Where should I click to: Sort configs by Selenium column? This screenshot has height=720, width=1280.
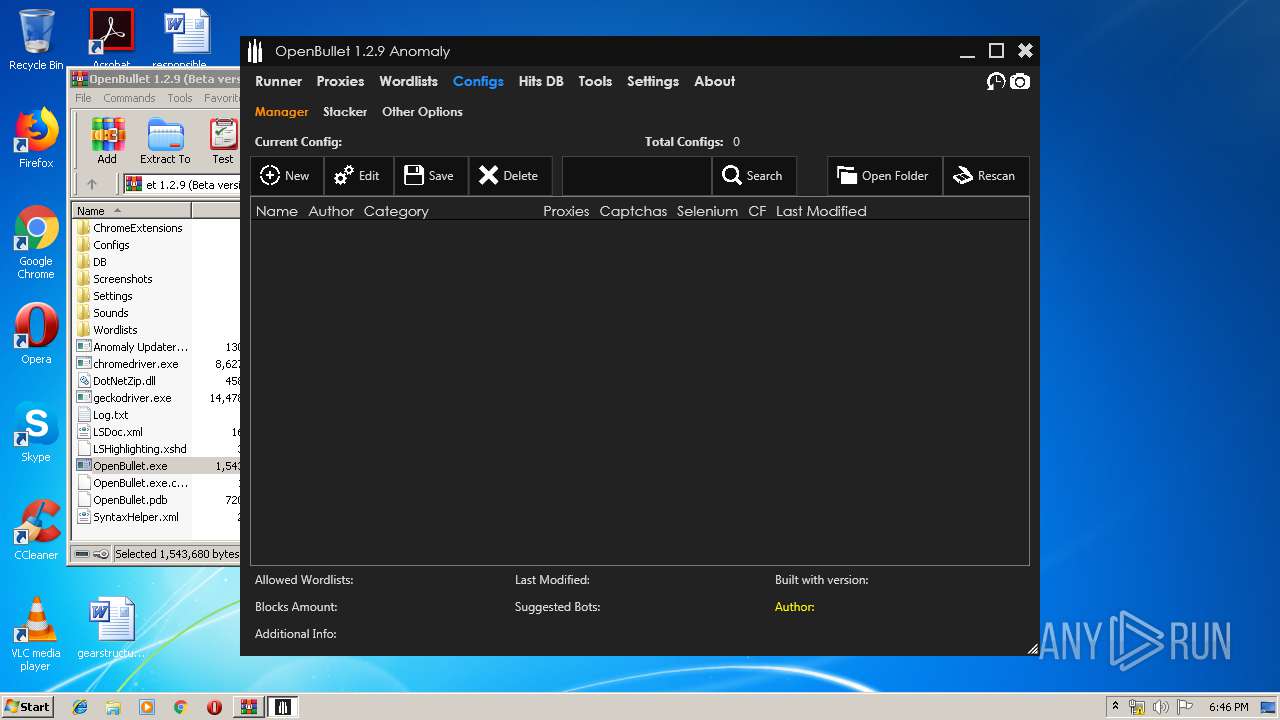tap(707, 211)
